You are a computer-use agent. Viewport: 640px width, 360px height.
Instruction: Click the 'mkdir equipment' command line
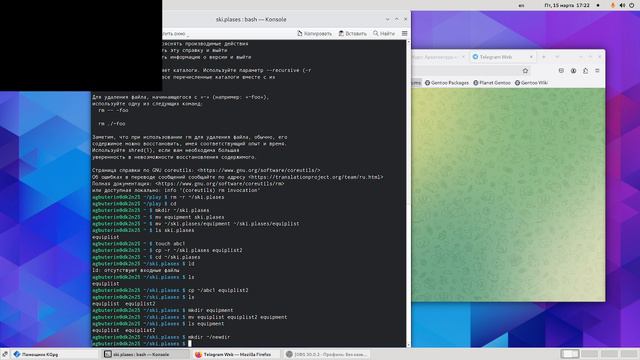210,310
